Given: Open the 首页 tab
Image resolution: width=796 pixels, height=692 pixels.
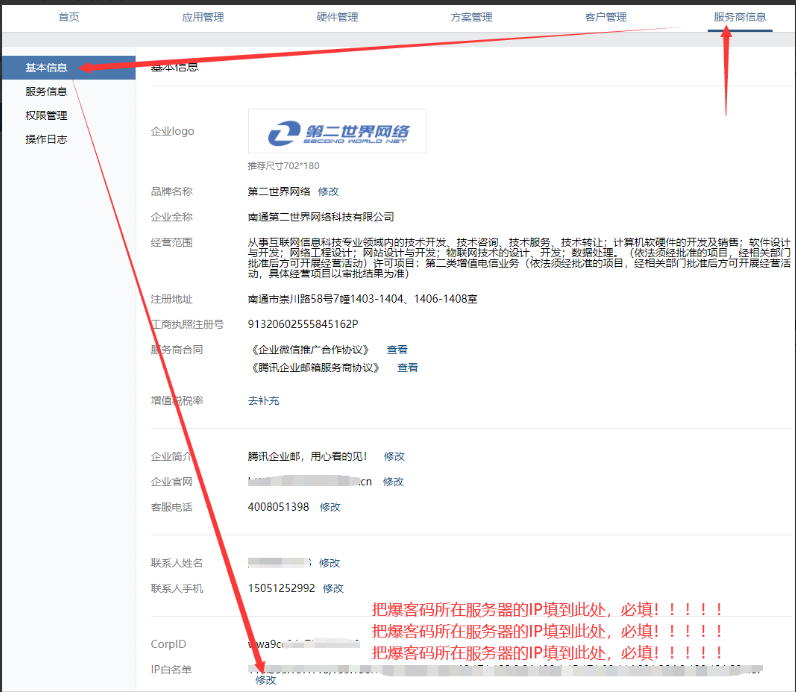Looking at the screenshot, I should point(68,17).
